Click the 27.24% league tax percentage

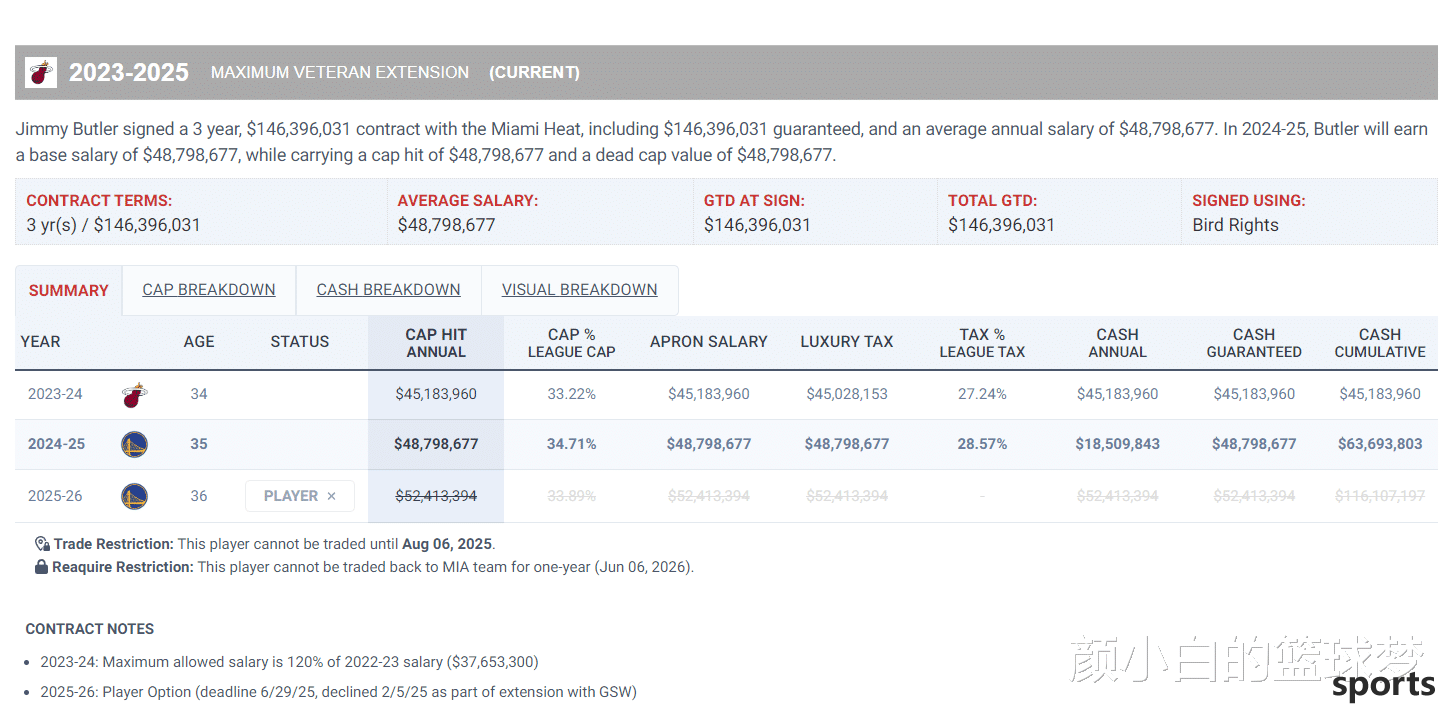click(982, 394)
